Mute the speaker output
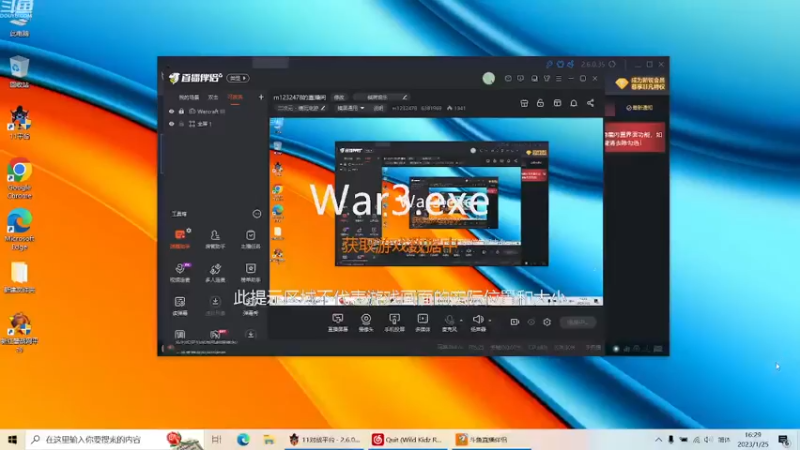This screenshot has width=800, height=450. (478, 322)
